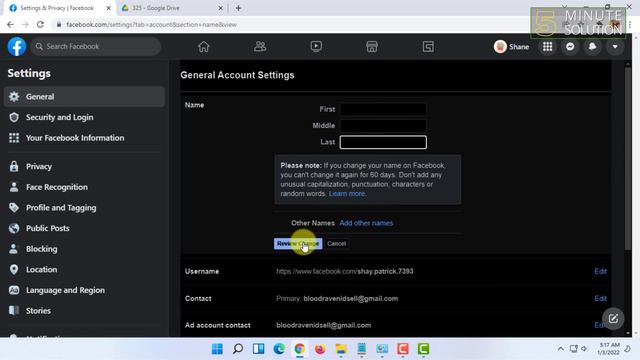640x360 pixels.
Task: Open Face Recognition settings
Action: coord(84,187)
